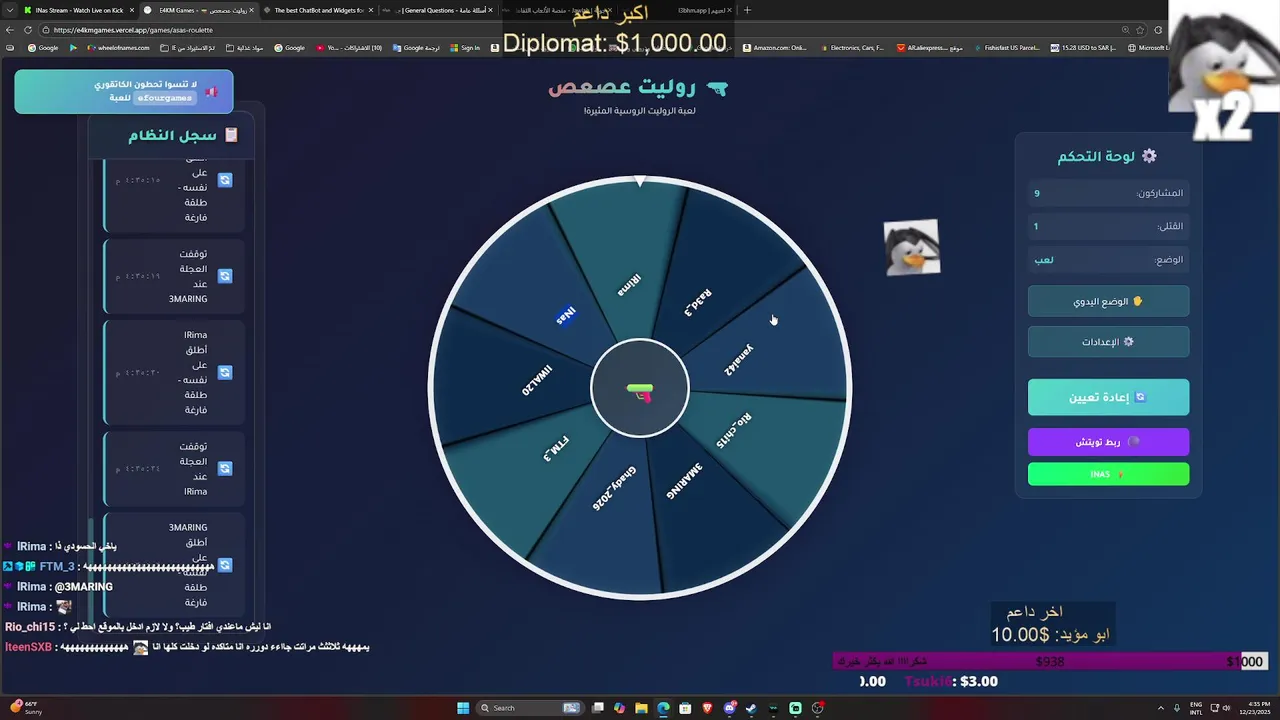This screenshot has width=1280, height=720.
Task: Open the Windows Start menu
Action: (x=463, y=708)
